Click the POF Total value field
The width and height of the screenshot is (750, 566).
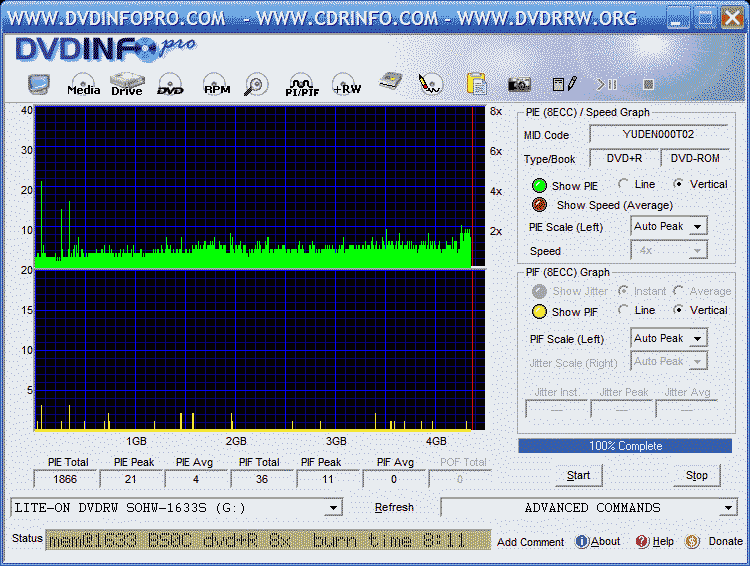(x=460, y=479)
